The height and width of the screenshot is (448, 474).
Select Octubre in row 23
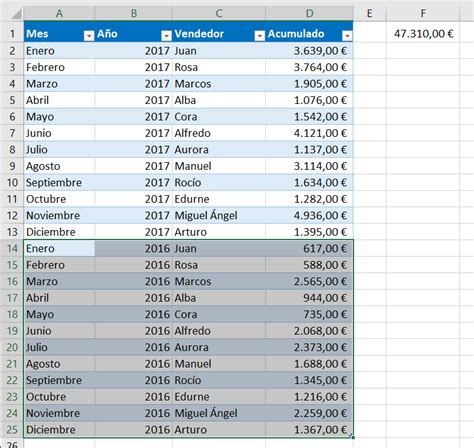(59, 397)
